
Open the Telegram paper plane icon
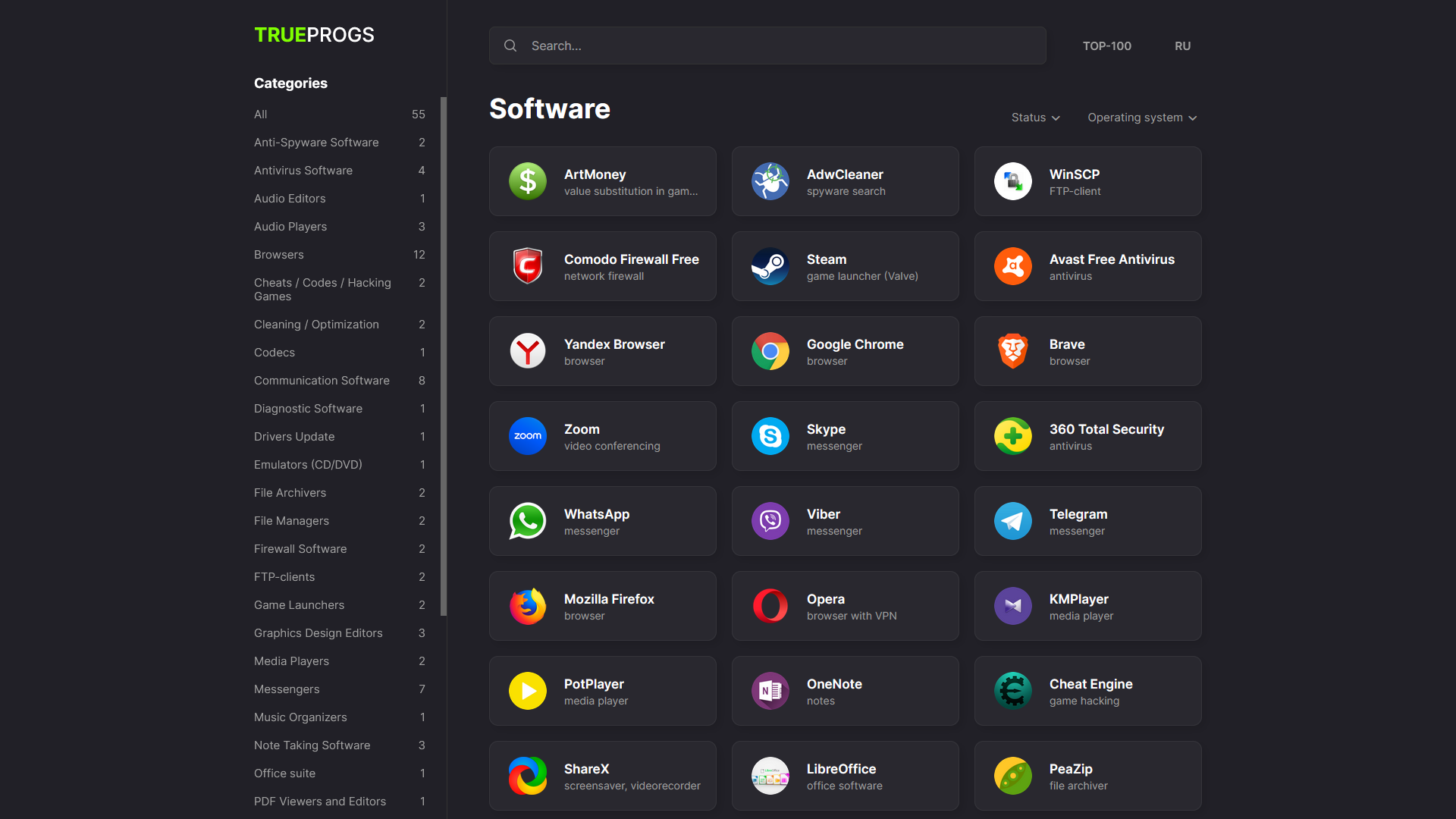(x=1013, y=521)
